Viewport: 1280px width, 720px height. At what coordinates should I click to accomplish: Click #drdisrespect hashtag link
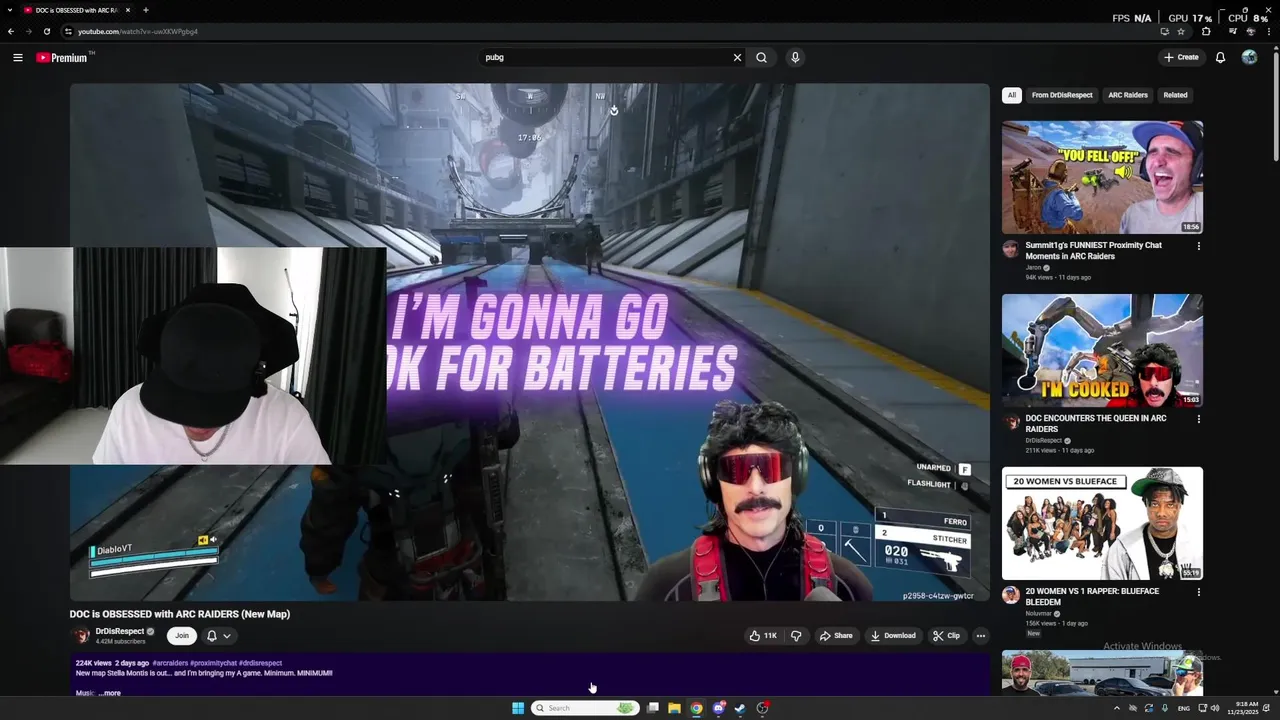pyautogui.click(x=260, y=663)
